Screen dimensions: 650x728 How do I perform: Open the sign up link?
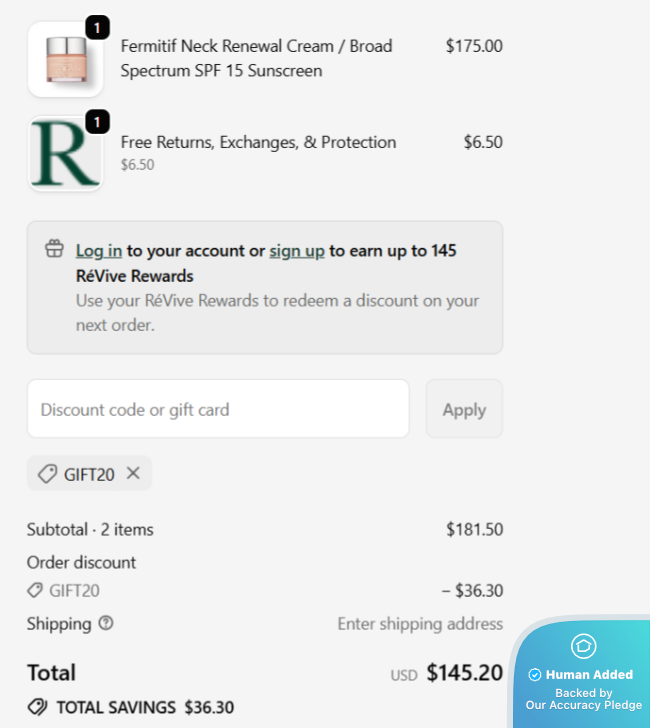pyautogui.click(x=297, y=251)
